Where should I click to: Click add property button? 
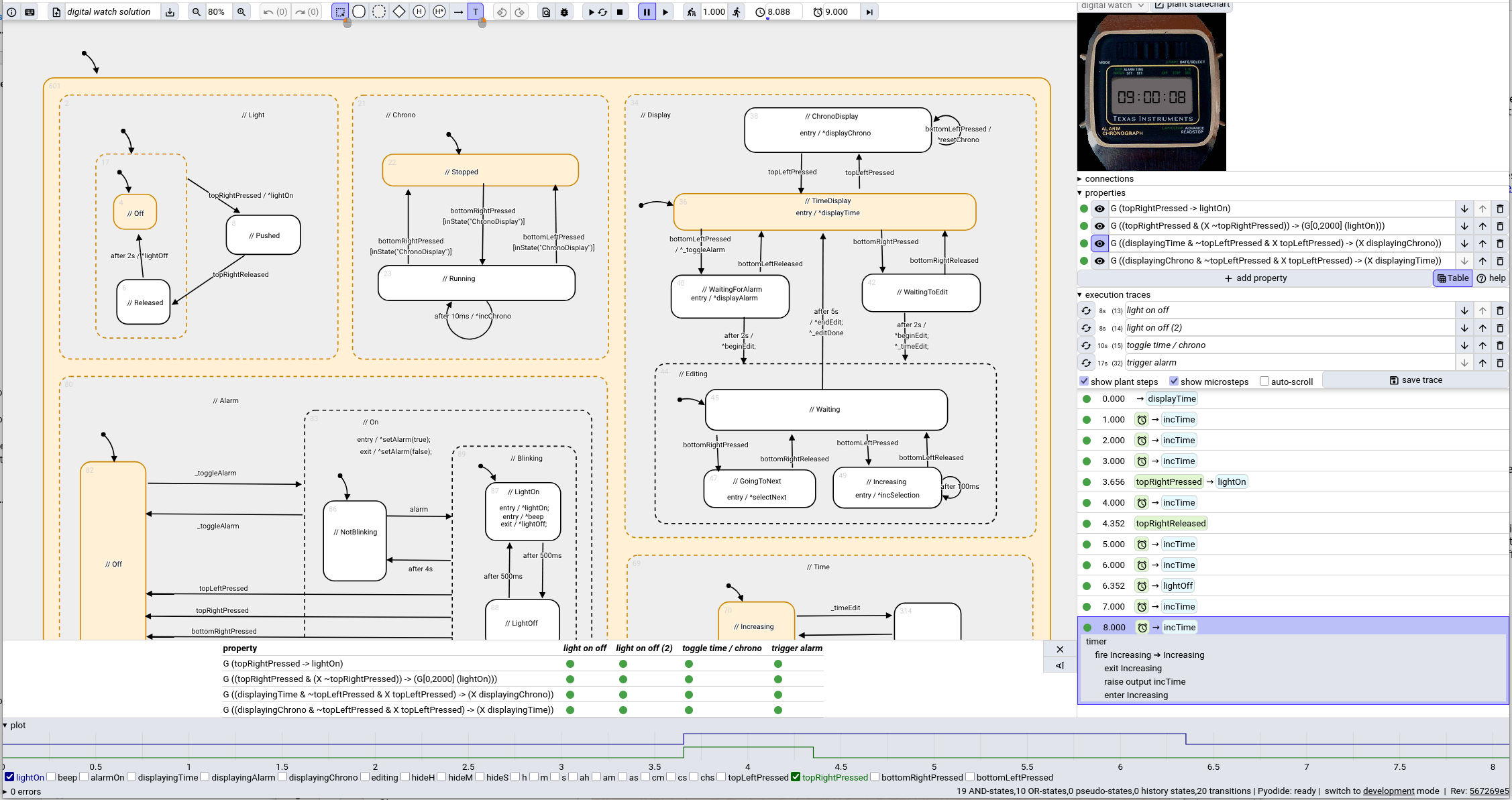tap(1255, 278)
